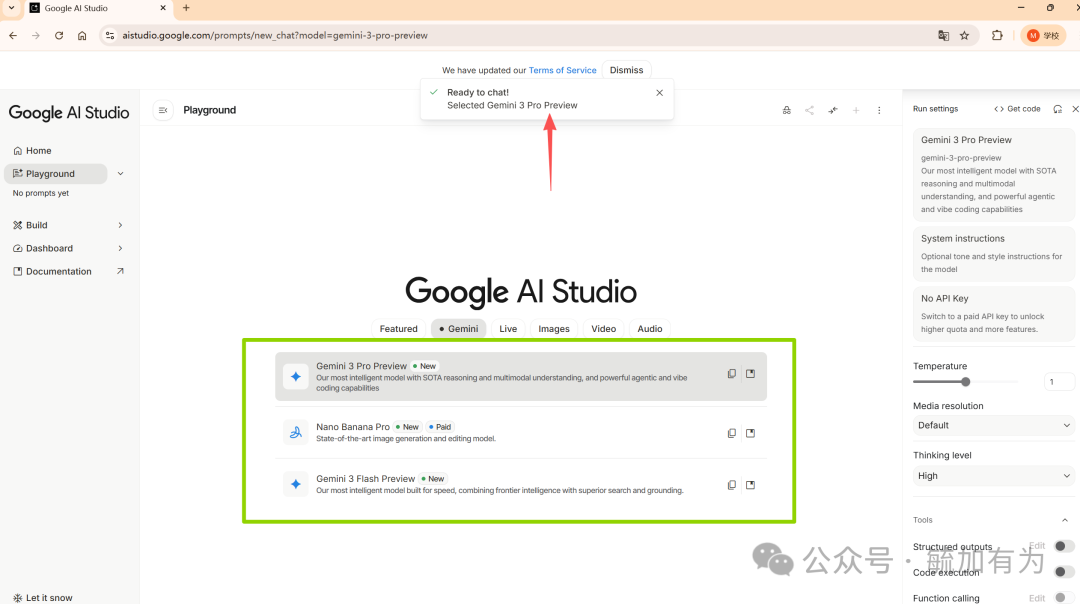Screen dimensions: 1080x604
Task: Open the Terms of Service link
Action: [x=562, y=70]
